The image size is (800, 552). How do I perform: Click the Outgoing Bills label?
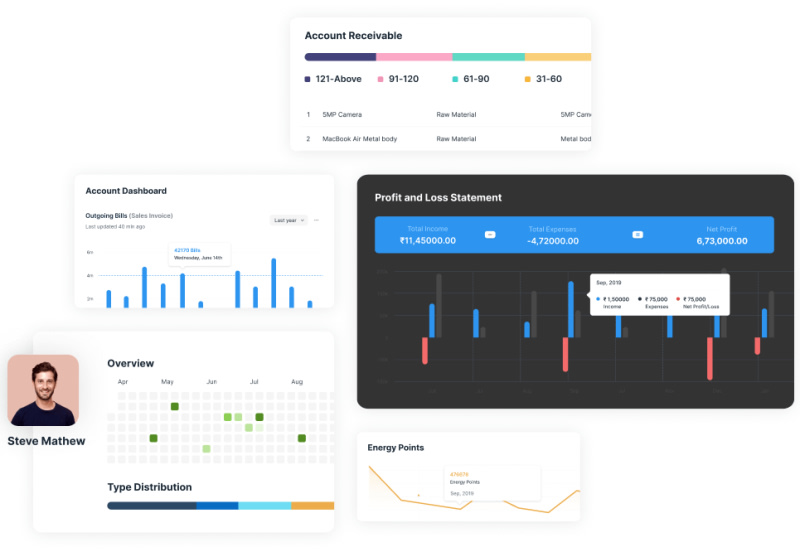(x=106, y=216)
